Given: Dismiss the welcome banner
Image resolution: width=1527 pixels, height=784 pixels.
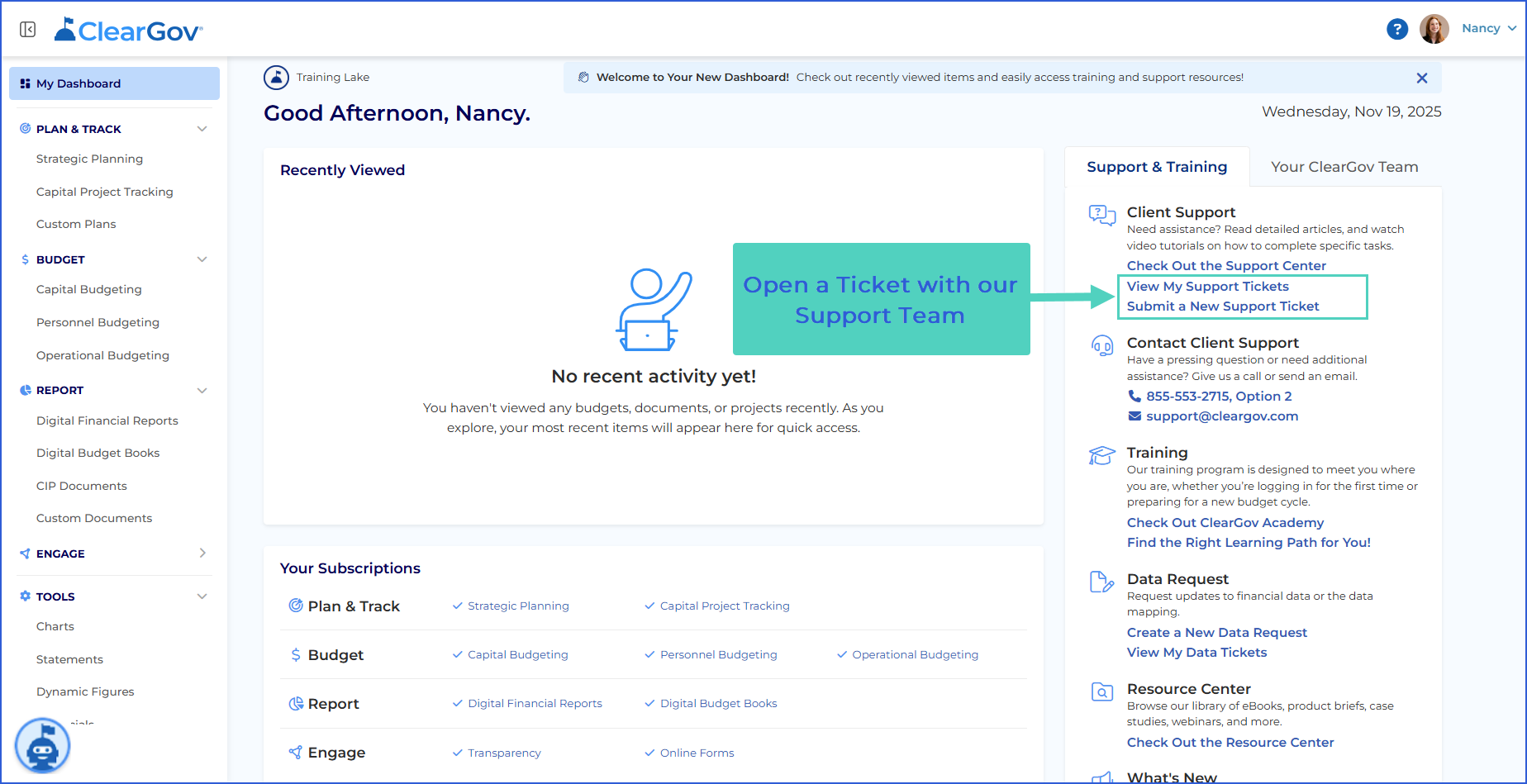Looking at the screenshot, I should pyautogui.click(x=1422, y=78).
